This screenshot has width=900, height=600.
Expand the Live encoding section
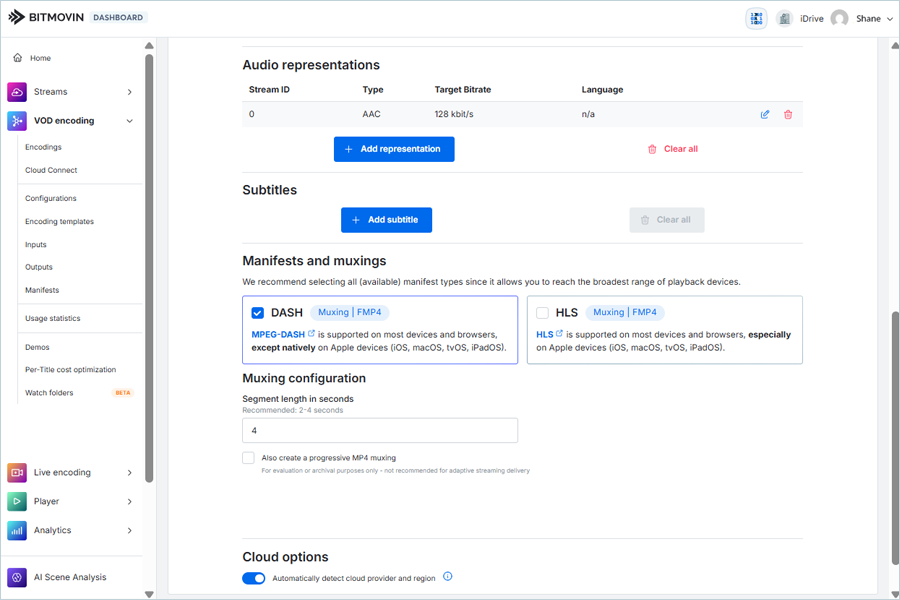coord(130,472)
